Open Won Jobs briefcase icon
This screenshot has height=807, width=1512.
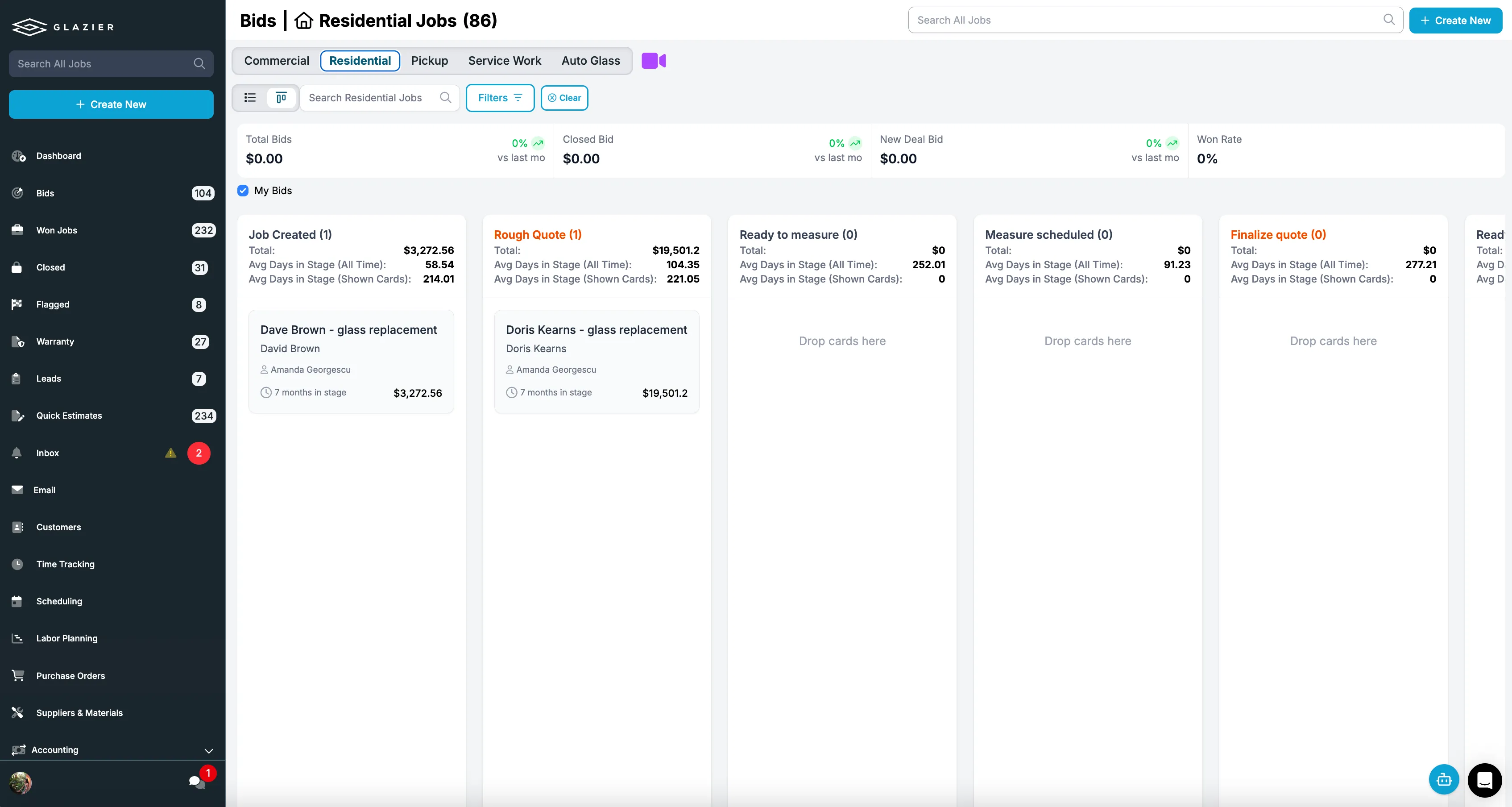click(17, 230)
